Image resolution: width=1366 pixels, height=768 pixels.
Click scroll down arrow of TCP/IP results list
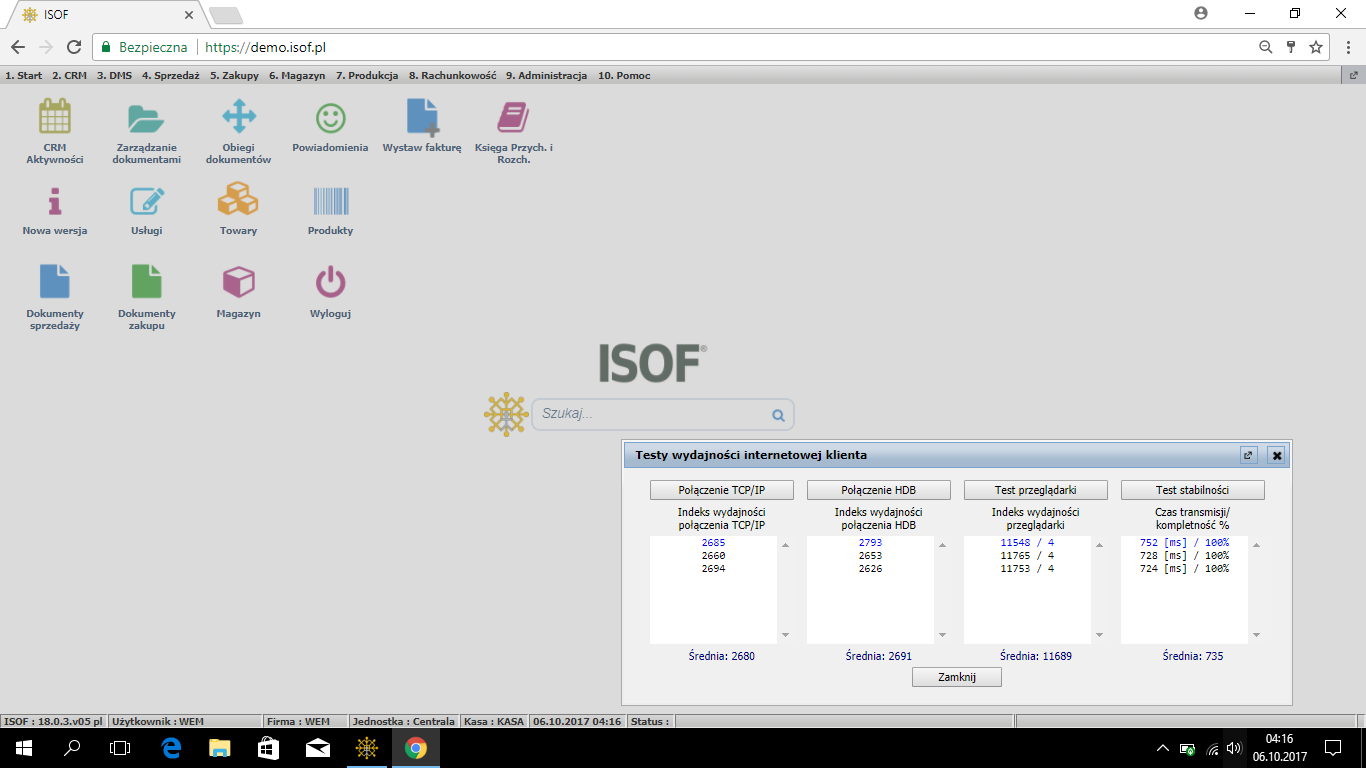coord(785,635)
